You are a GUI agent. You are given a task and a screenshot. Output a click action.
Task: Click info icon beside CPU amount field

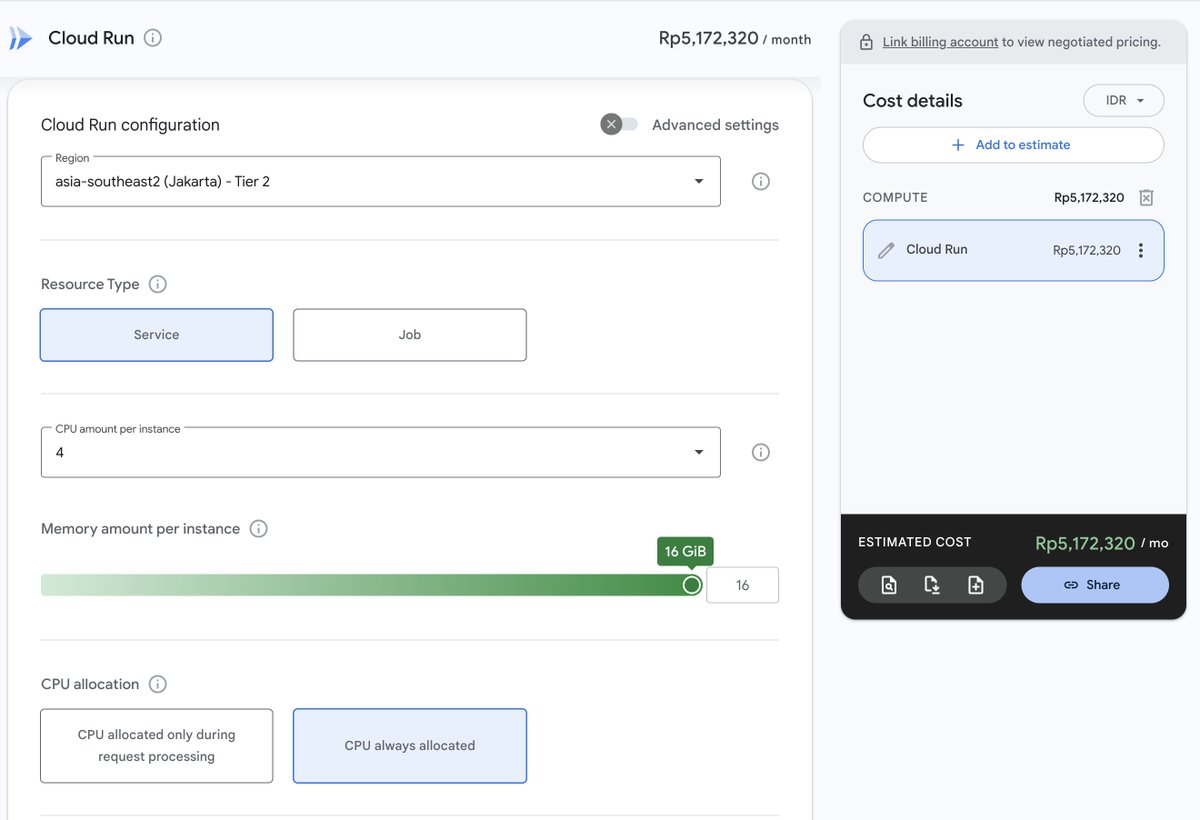[760, 452]
